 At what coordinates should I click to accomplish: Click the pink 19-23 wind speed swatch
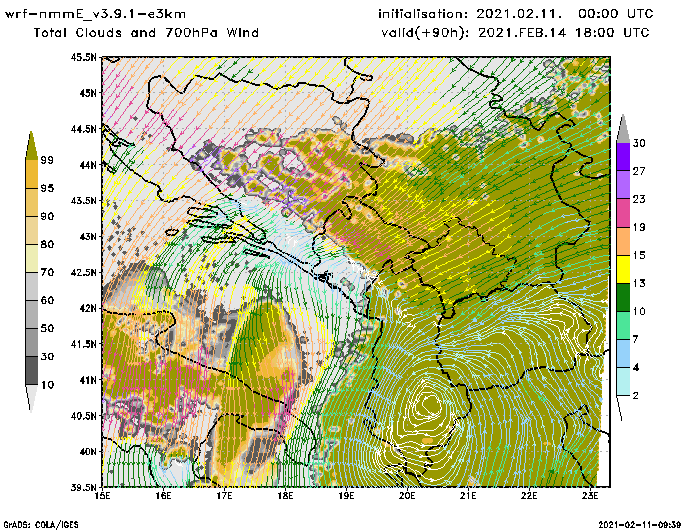(623, 213)
